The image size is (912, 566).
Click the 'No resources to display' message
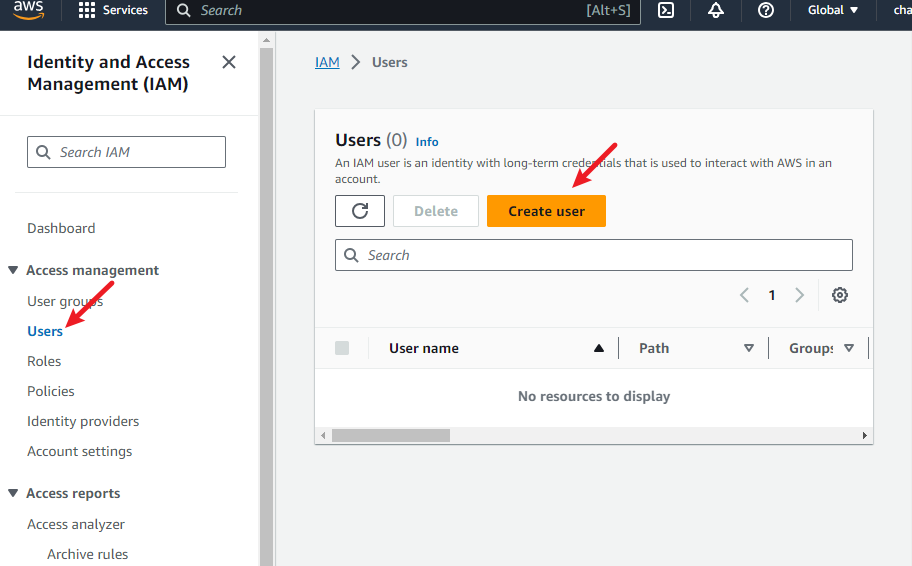[594, 396]
